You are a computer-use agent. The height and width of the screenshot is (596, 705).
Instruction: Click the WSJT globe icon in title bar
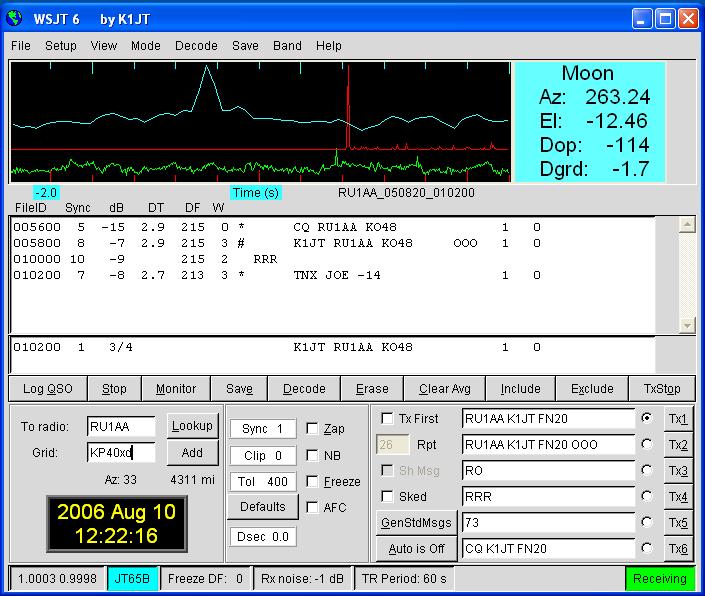[16, 18]
